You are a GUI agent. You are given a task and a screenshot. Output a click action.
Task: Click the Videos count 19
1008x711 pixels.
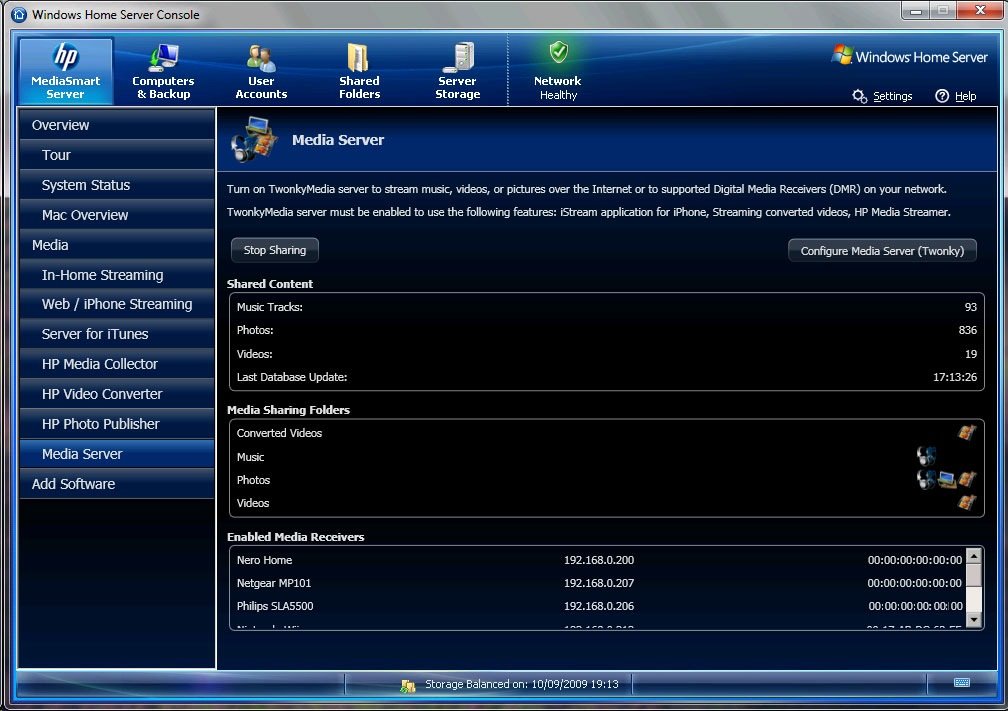coord(971,354)
